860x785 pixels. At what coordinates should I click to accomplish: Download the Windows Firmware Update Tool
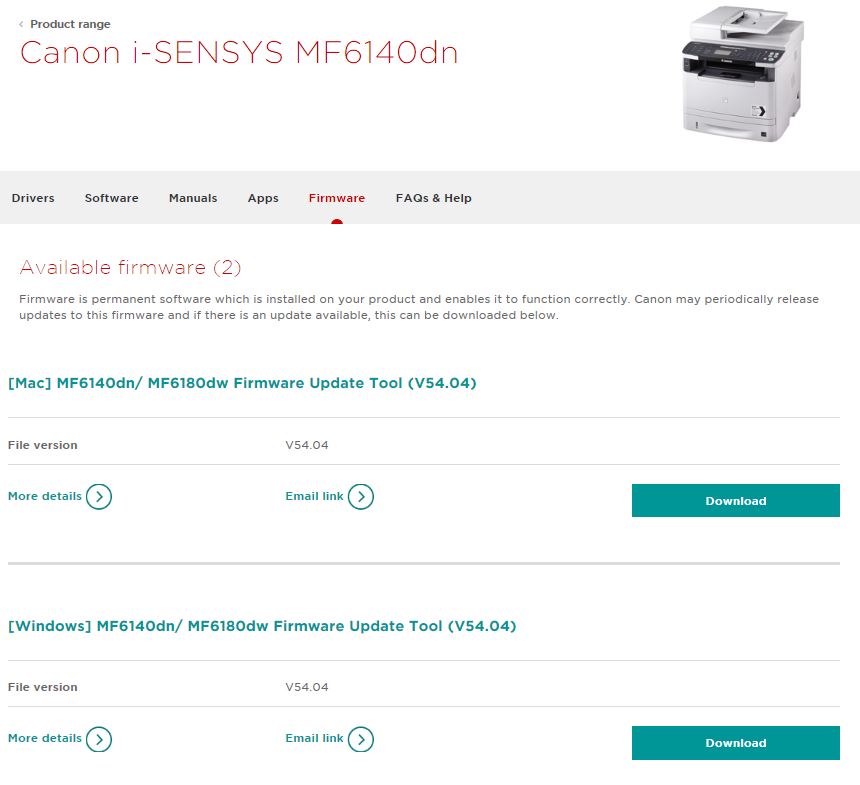(735, 743)
